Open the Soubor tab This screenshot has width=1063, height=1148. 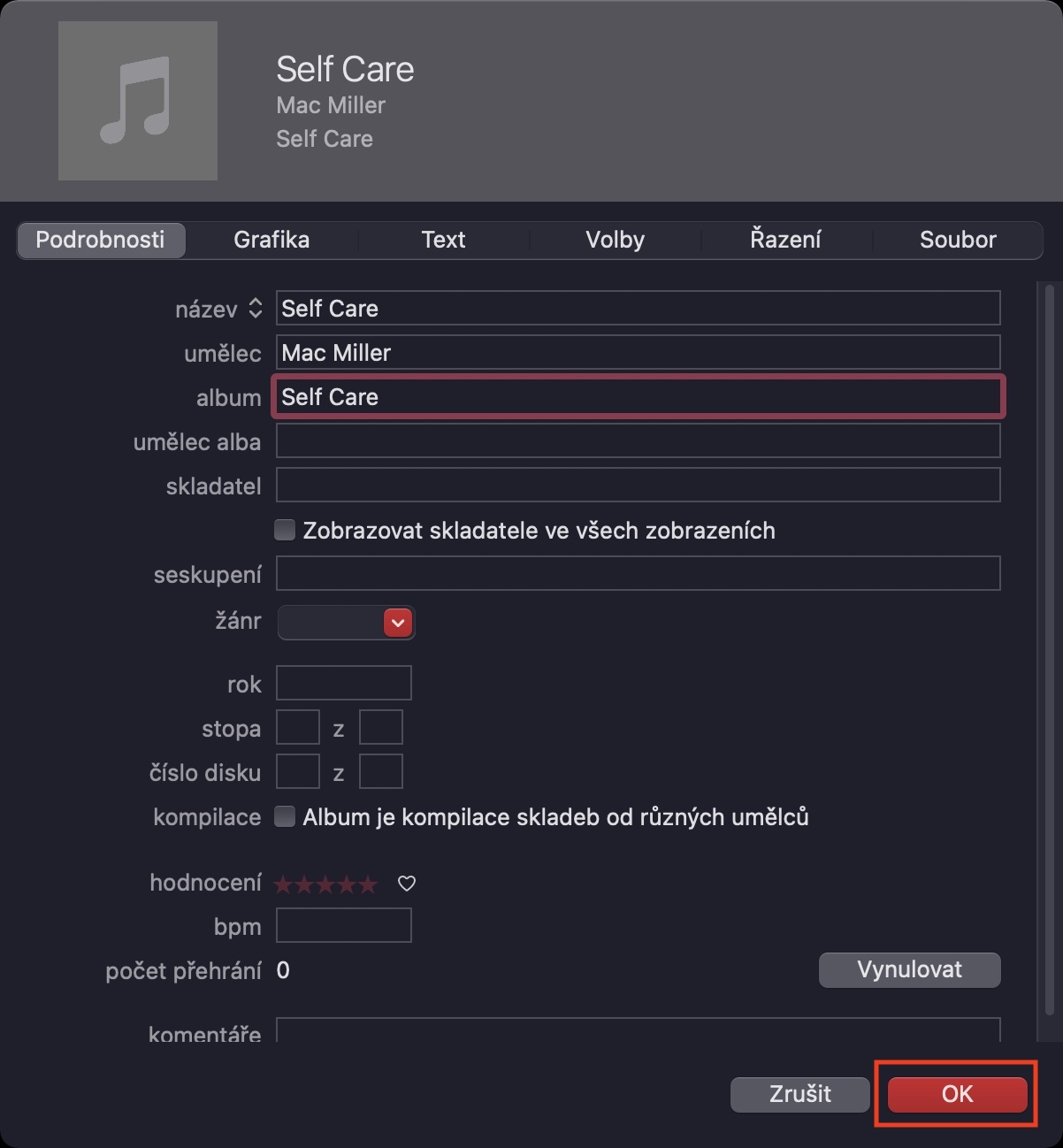958,240
